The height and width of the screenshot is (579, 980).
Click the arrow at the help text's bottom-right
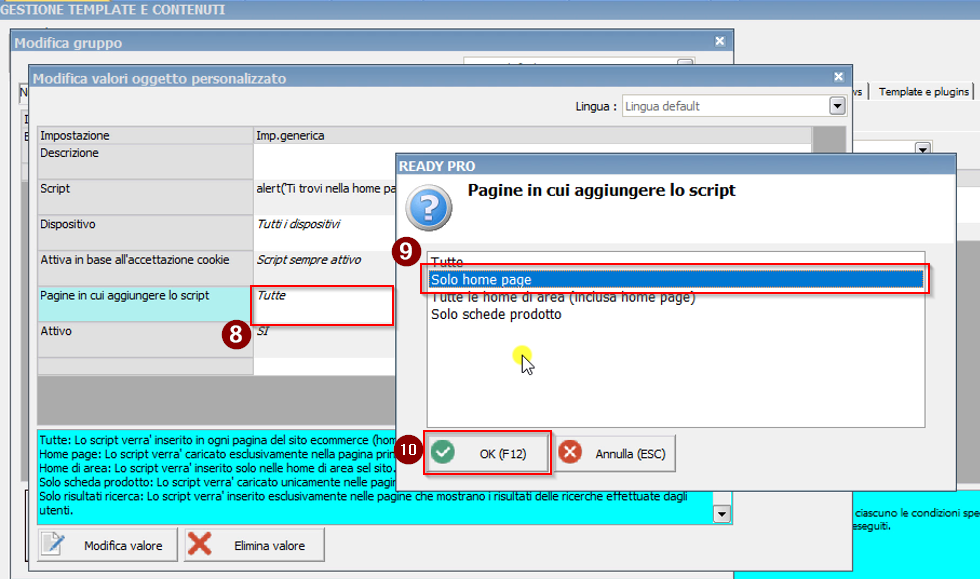point(721,513)
